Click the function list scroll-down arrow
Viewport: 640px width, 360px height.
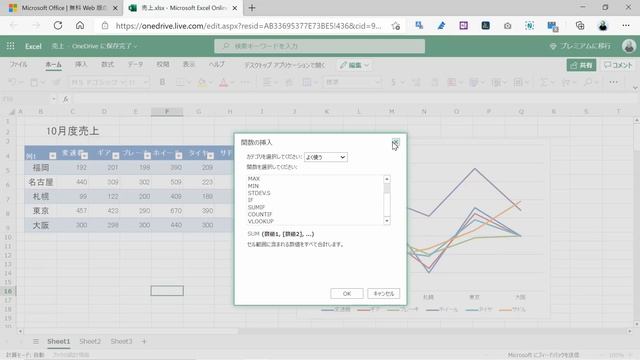(x=387, y=221)
